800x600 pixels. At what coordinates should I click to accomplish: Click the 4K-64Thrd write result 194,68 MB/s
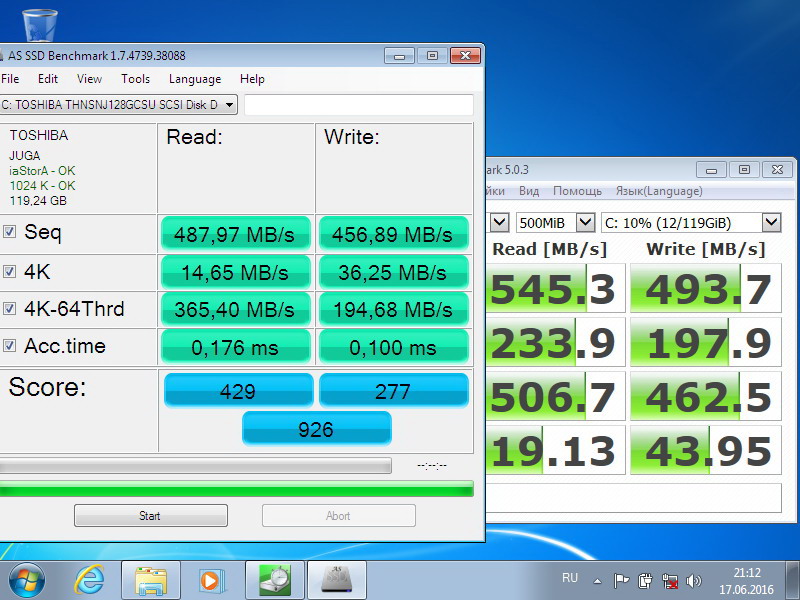tap(393, 309)
